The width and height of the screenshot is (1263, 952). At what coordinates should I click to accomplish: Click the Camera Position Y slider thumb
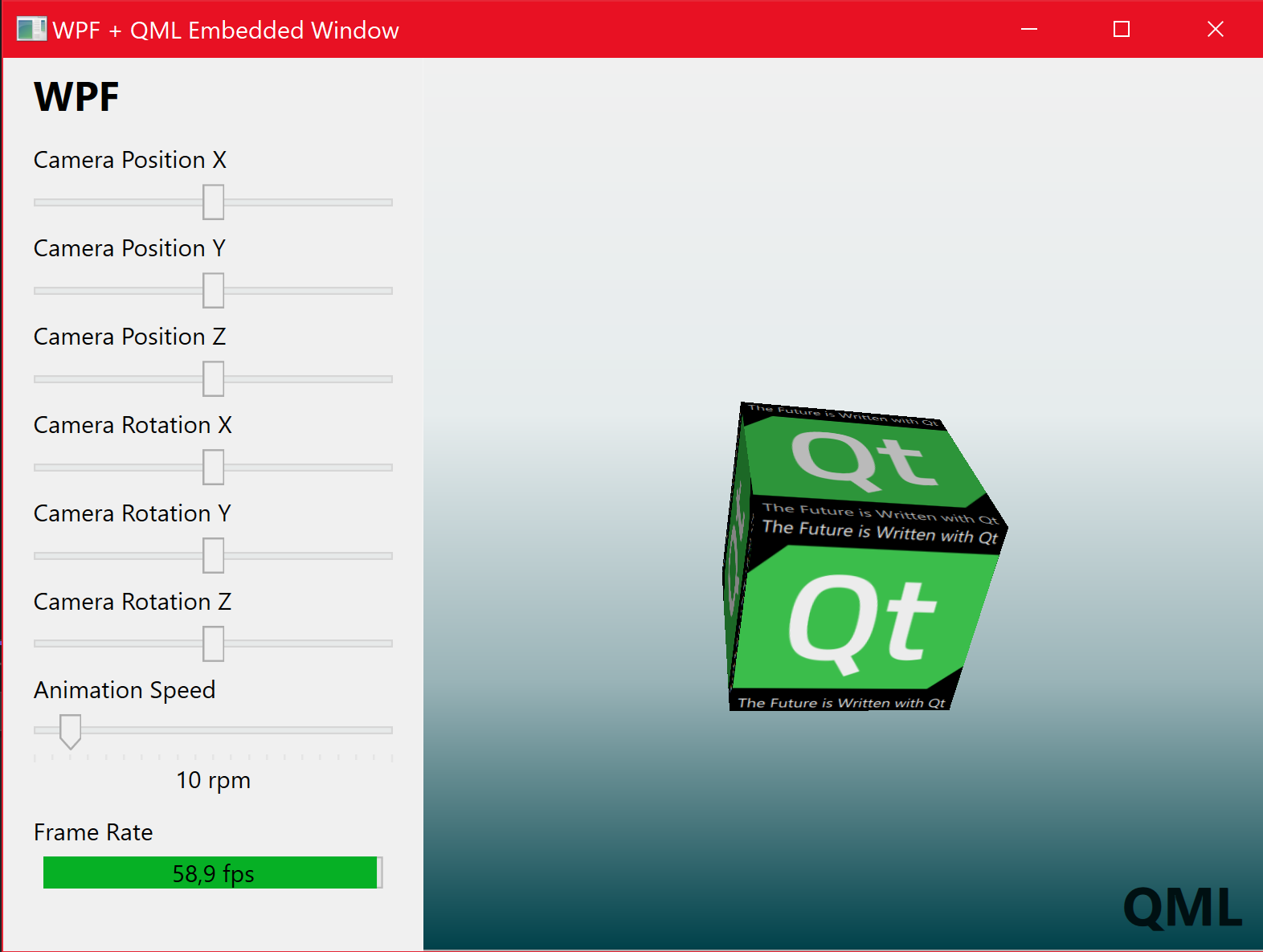[x=213, y=290]
